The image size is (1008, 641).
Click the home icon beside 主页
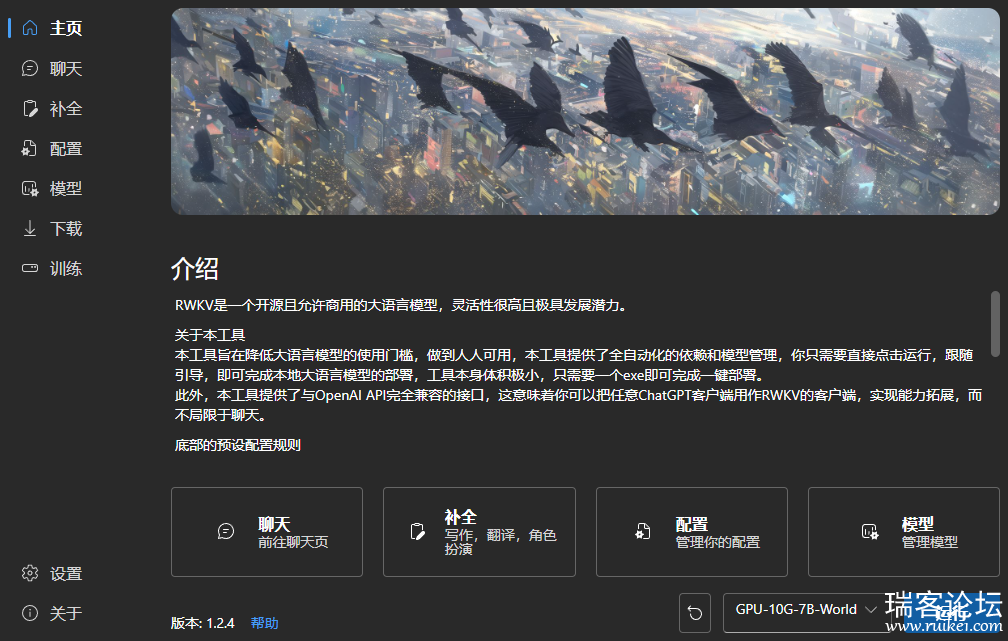30,28
